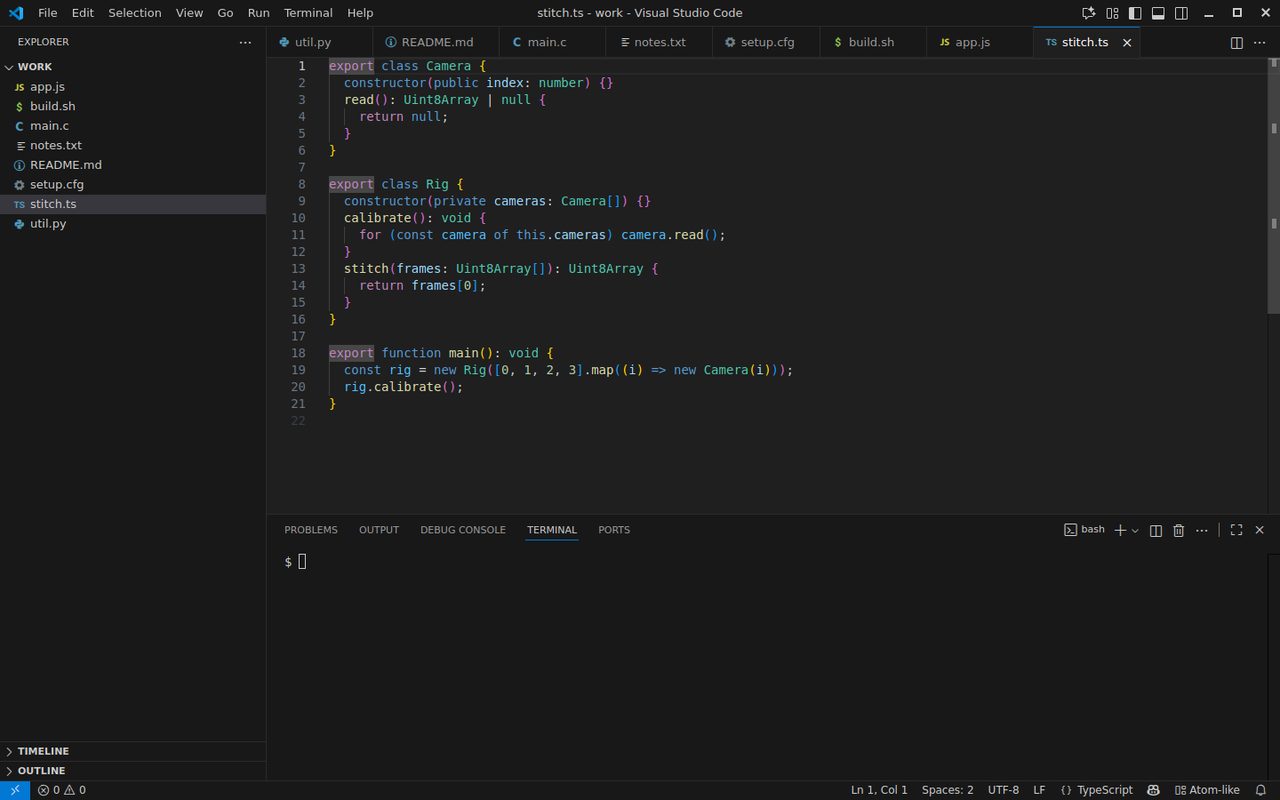This screenshot has width=1280, height=800.
Task: Open notifications bell in status bar
Action: pyautogui.click(x=1261, y=790)
